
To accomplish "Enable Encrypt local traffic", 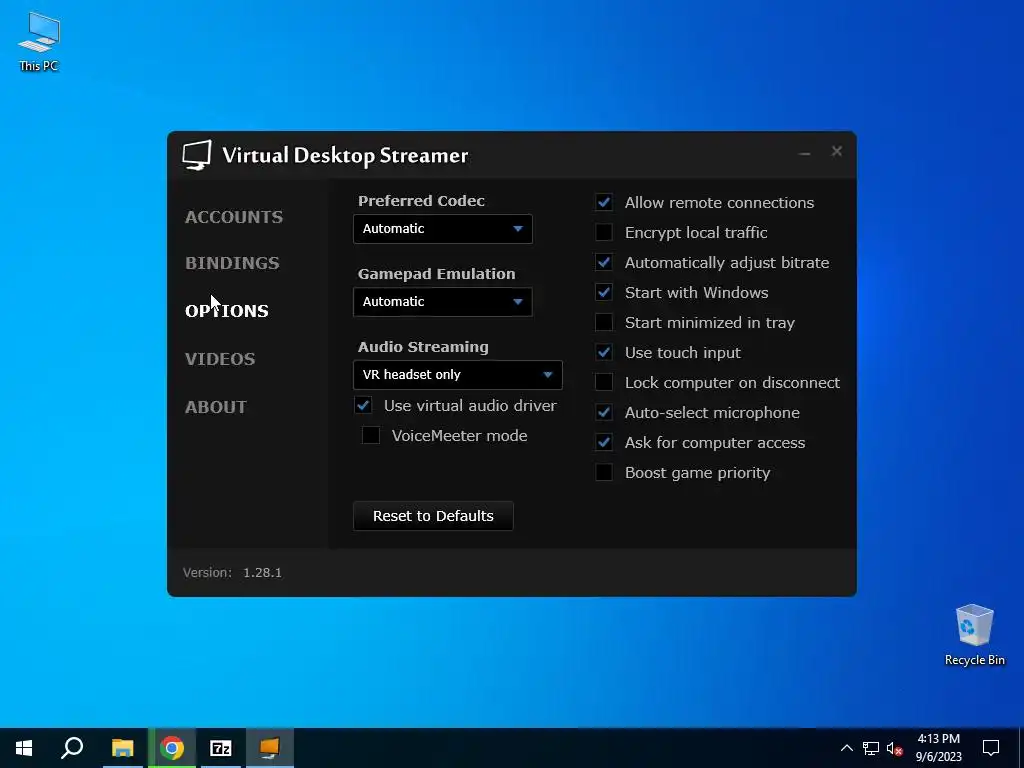I will click(x=604, y=232).
